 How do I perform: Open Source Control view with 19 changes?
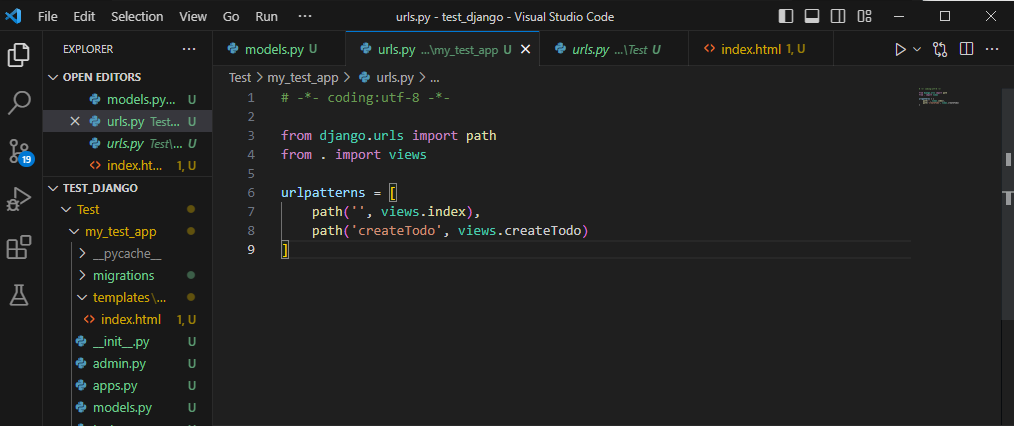click(19, 151)
